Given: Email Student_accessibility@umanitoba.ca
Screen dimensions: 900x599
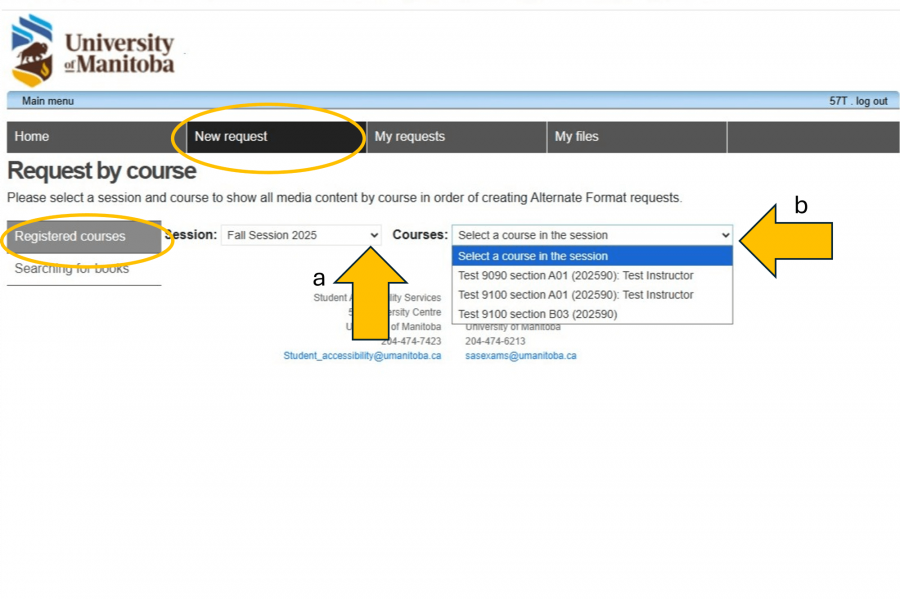Looking at the screenshot, I should pos(362,356).
